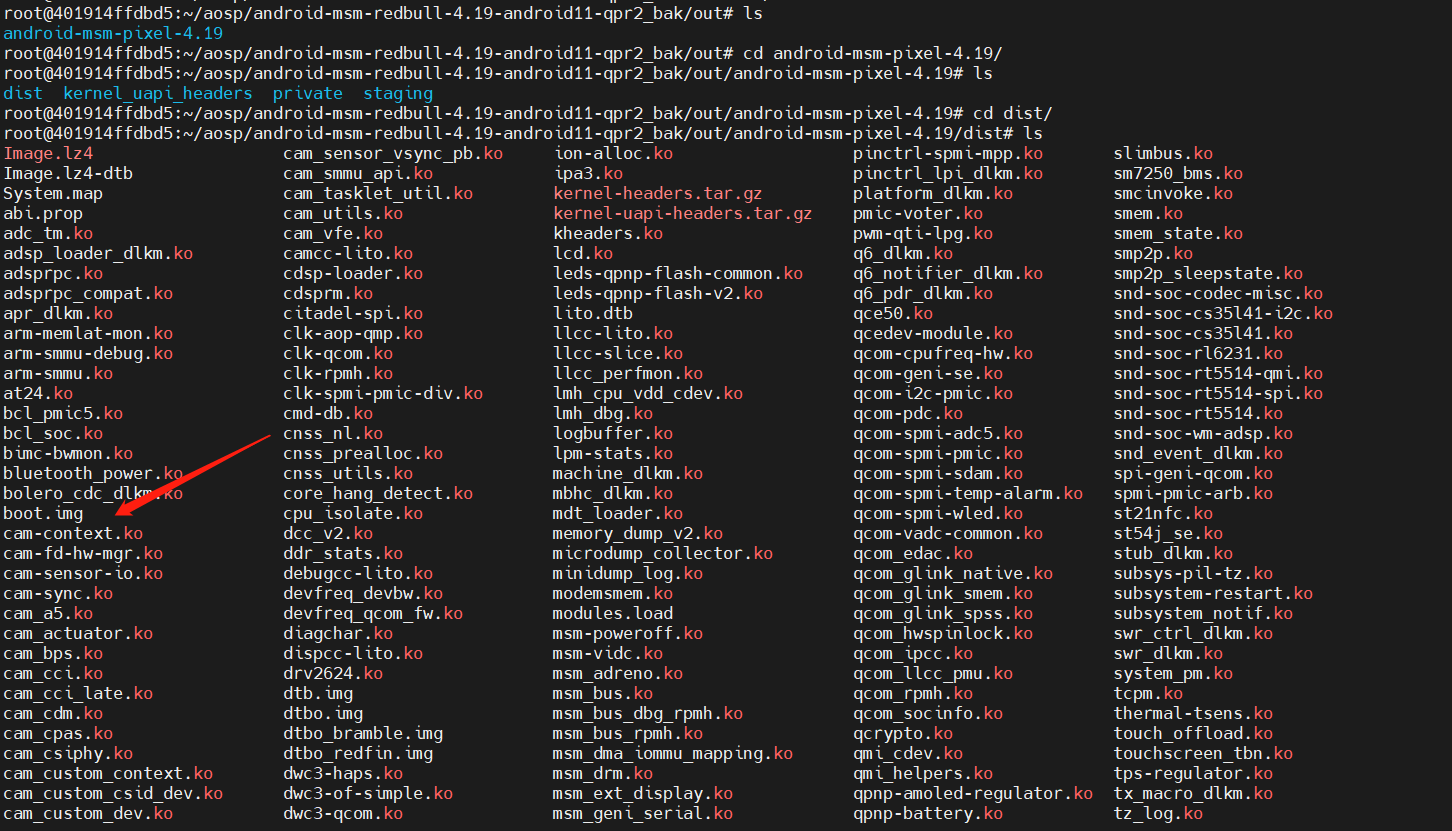The height and width of the screenshot is (831, 1452).
Task: Select touchscreen_tbn.ko entry
Action: 1203,753
